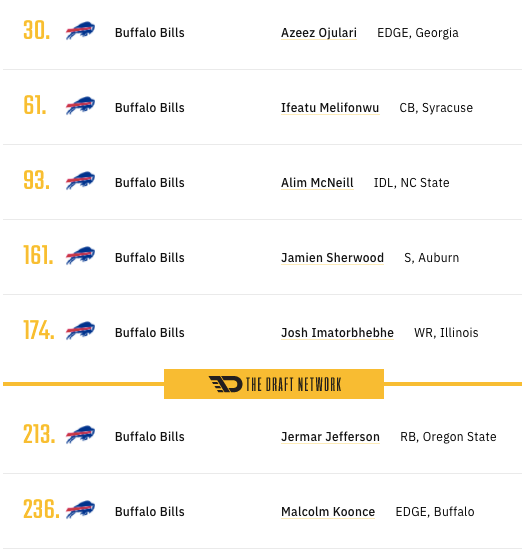Image resolution: width=522 pixels, height=550 pixels.
Task: Click the Bills logo beside pick 213
Action: (x=80, y=435)
